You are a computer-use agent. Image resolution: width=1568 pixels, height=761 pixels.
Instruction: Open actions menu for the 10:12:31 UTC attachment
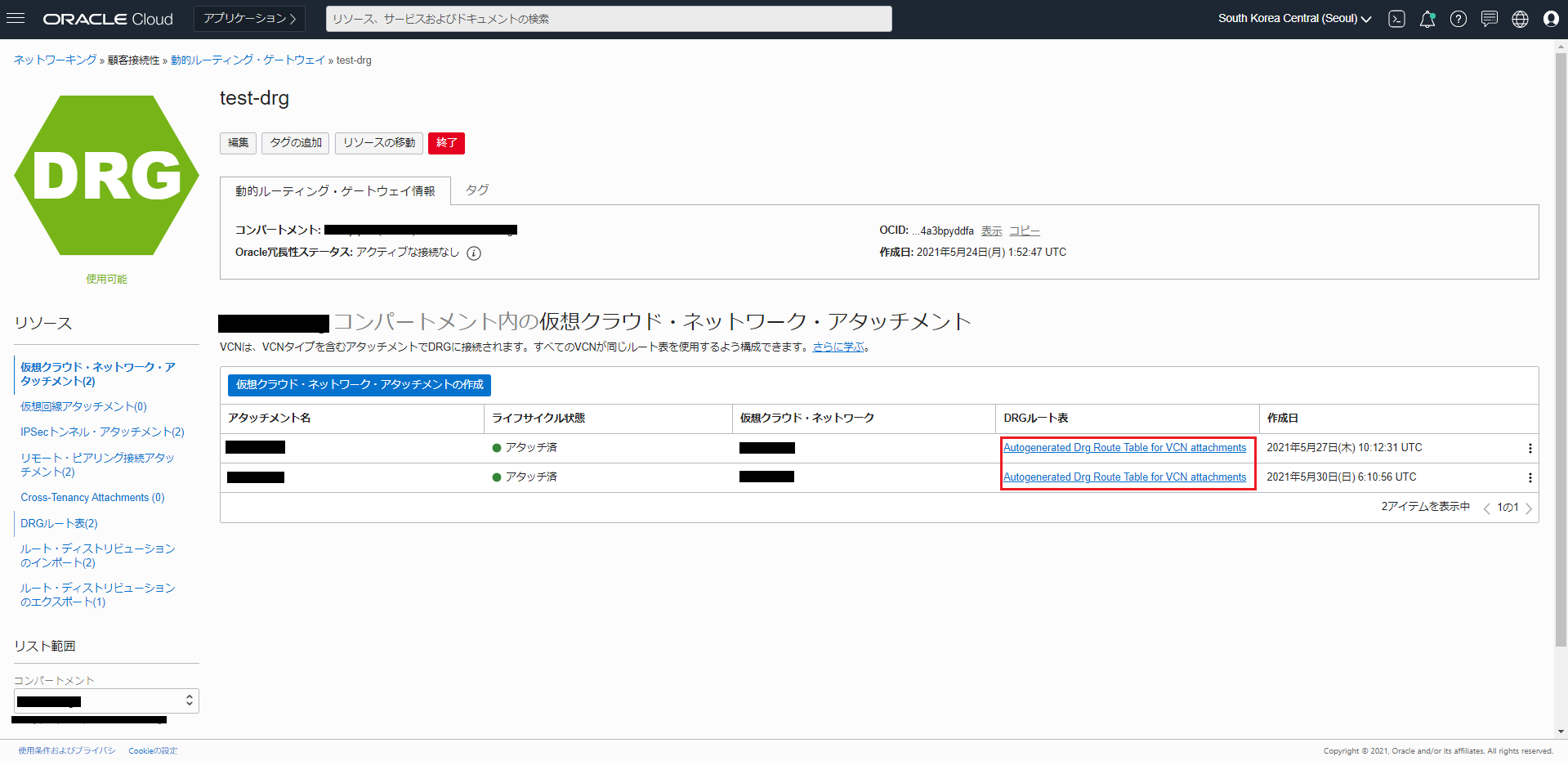click(x=1530, y=448)
